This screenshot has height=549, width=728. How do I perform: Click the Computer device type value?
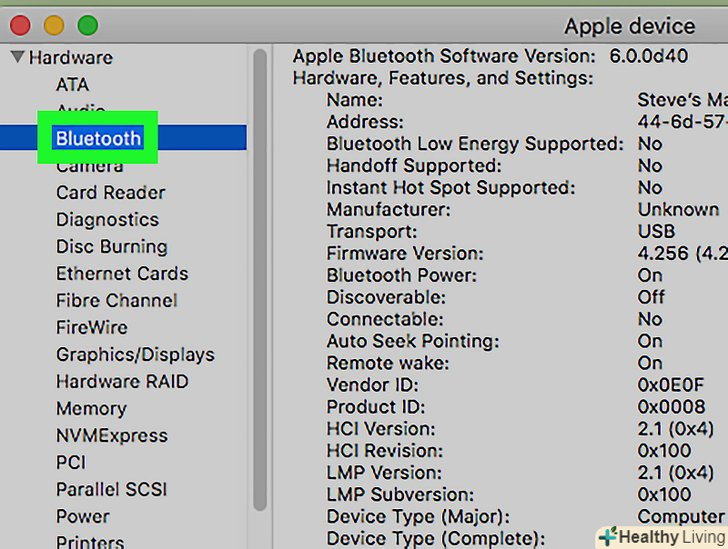point(681,516)
